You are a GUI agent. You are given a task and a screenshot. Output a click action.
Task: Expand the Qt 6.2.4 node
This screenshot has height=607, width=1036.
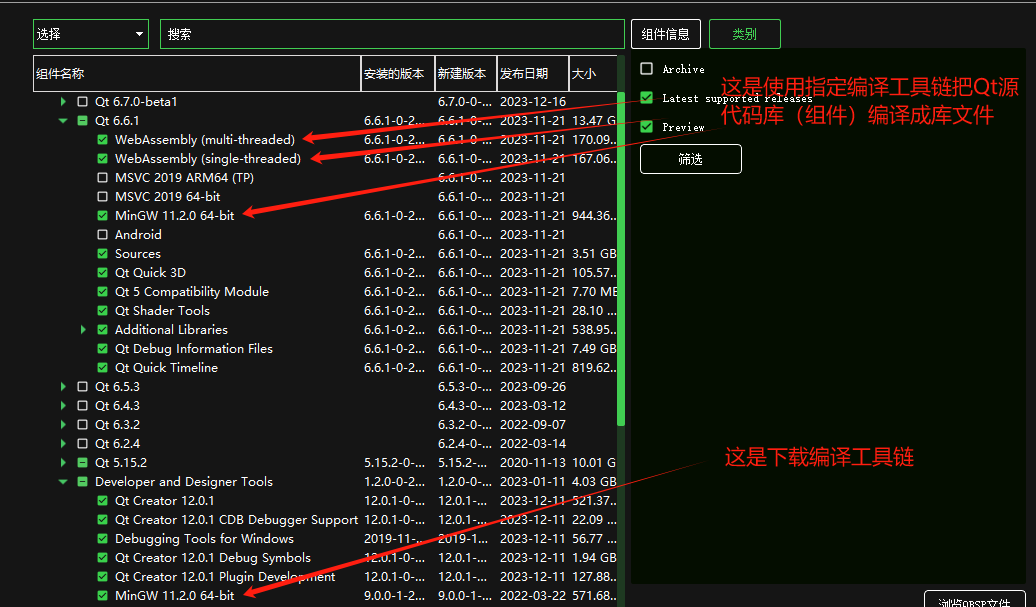[x=63, y=444]
